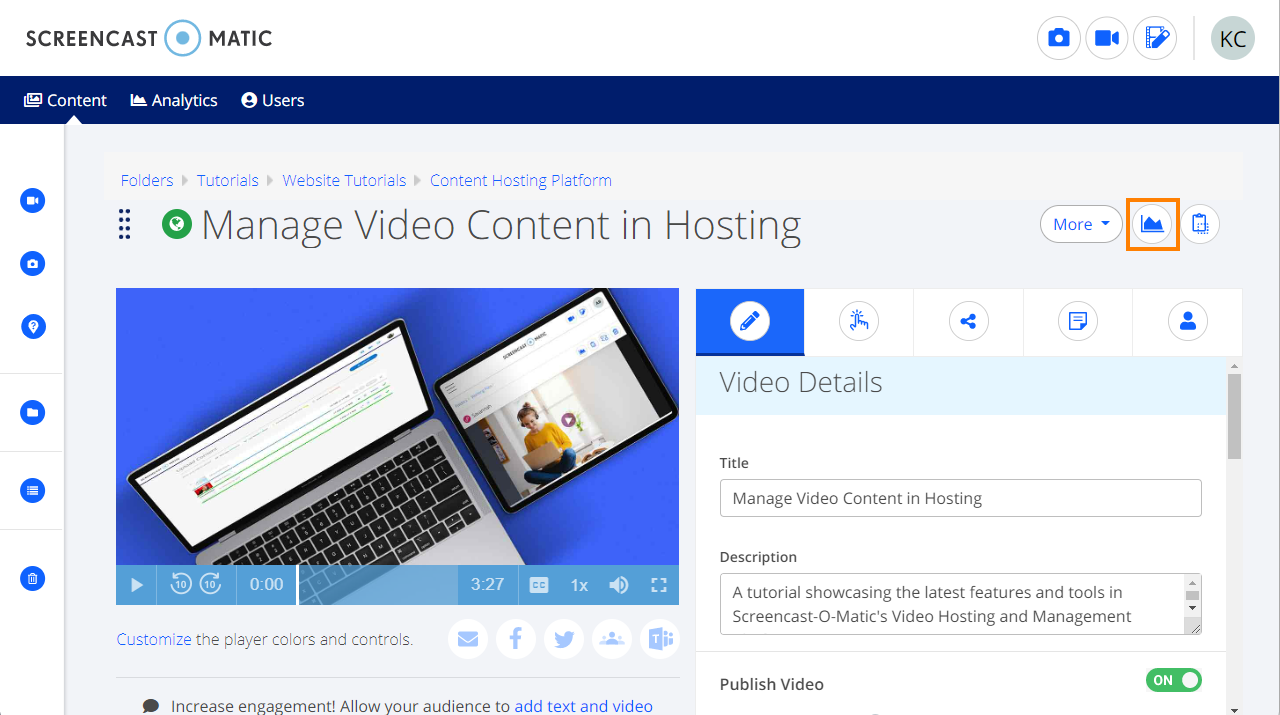Click the drag handle dots beside title
Screen dimensions: 1280x715
pos(125,224)
